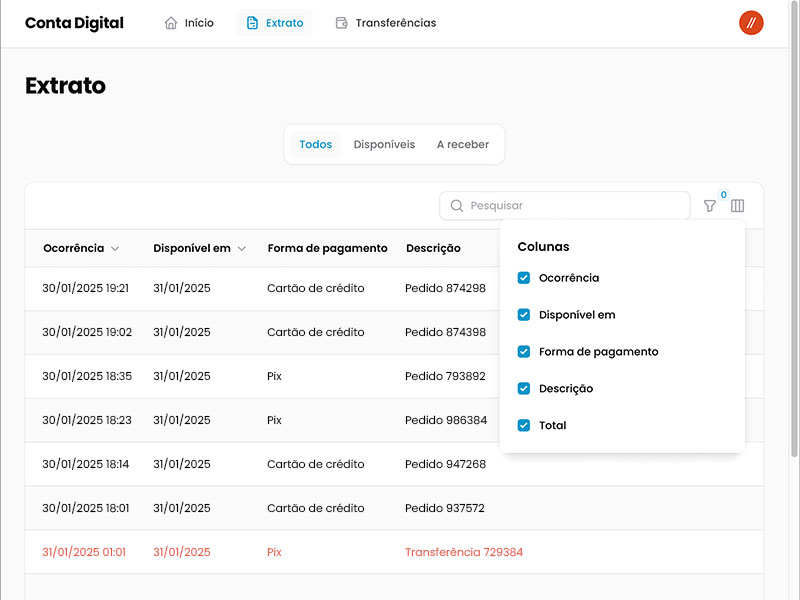Select the Todos tab
This screenshot has height=600, width=800.
coord(315,144)
